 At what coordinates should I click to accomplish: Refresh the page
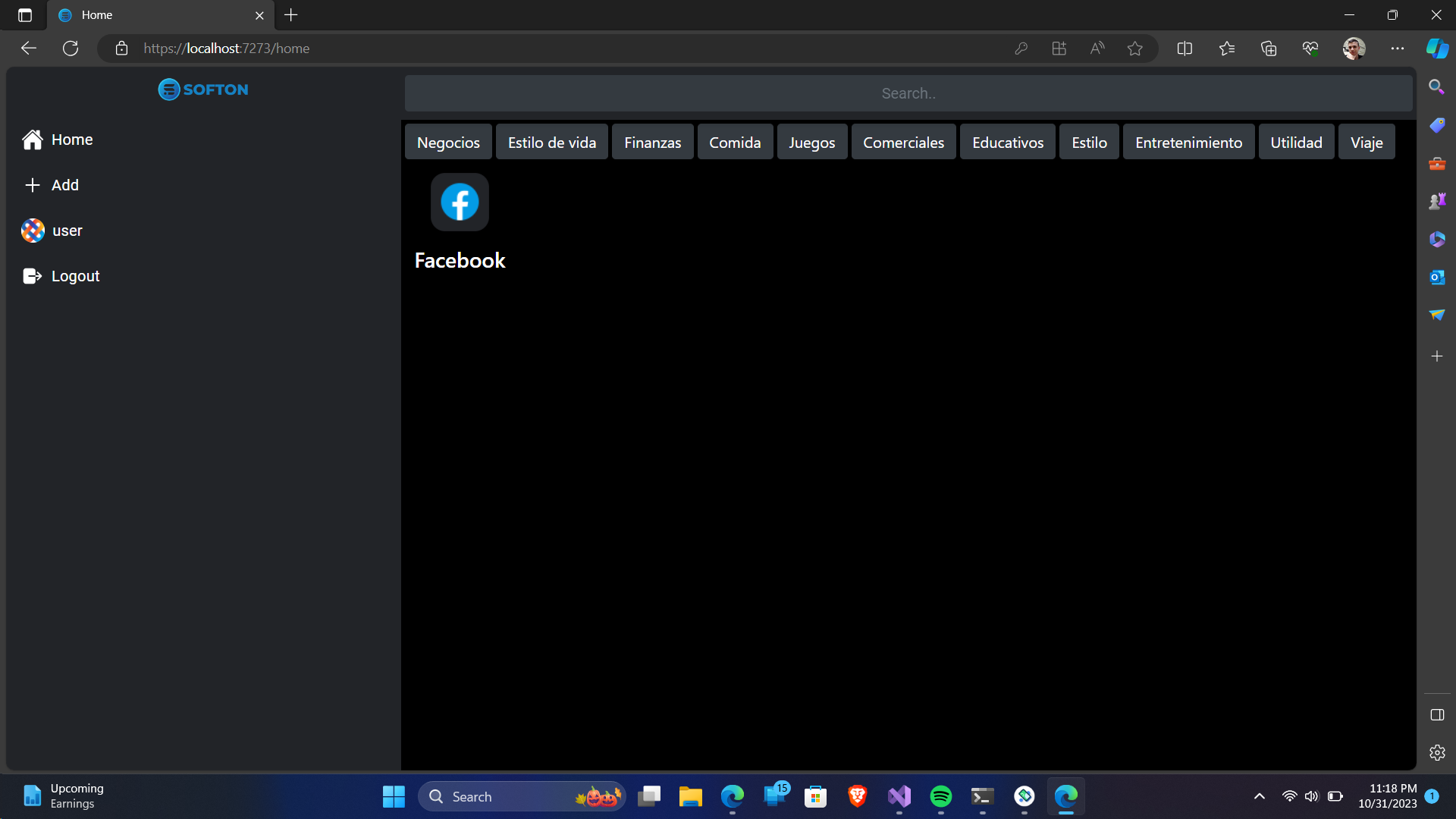tap(71, 49)
